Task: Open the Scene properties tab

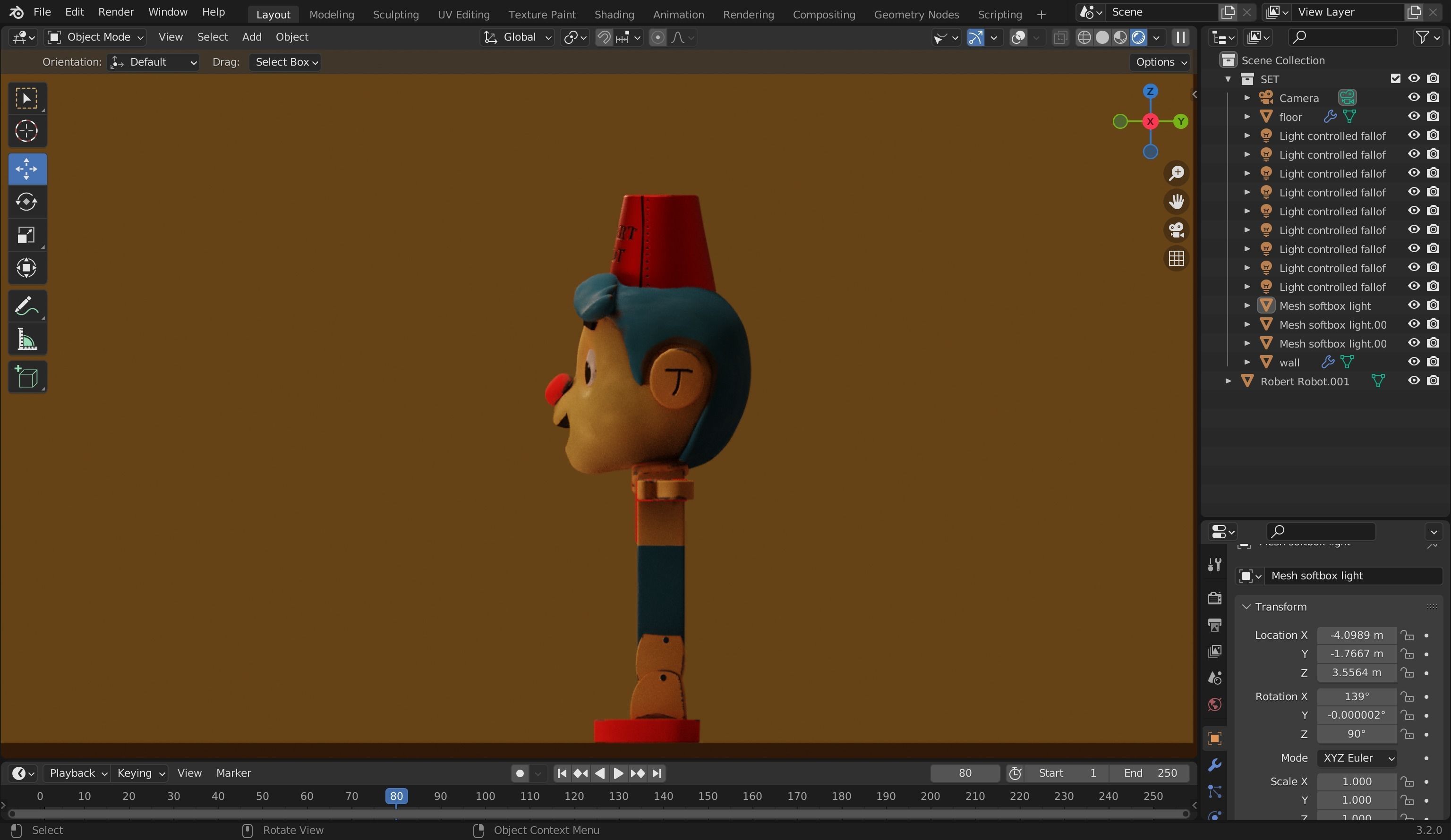Action: tap(1215, 678)
